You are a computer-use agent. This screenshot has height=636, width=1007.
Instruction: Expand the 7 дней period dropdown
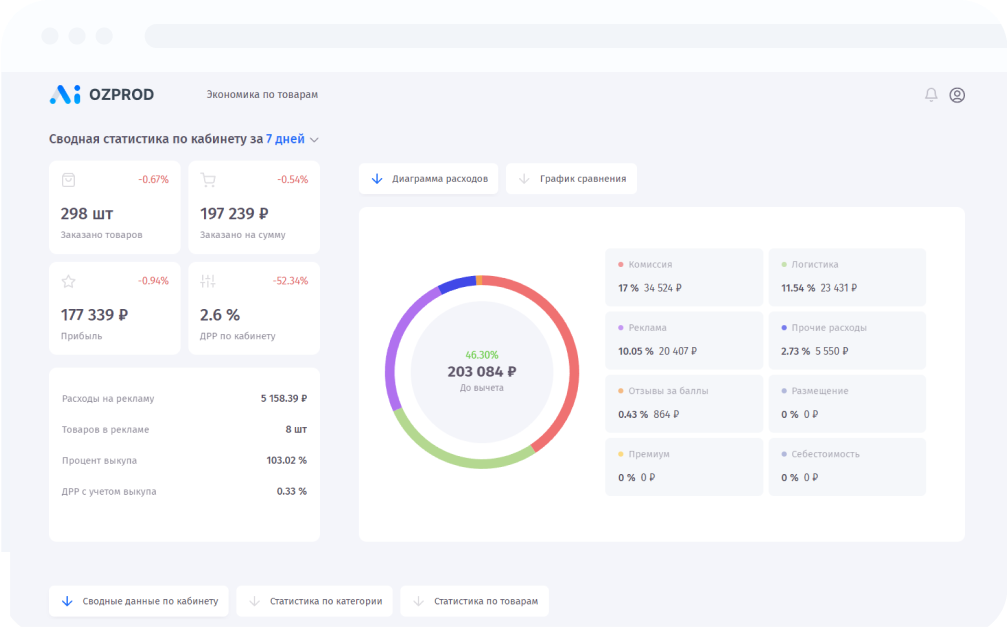tap(285, 140)
